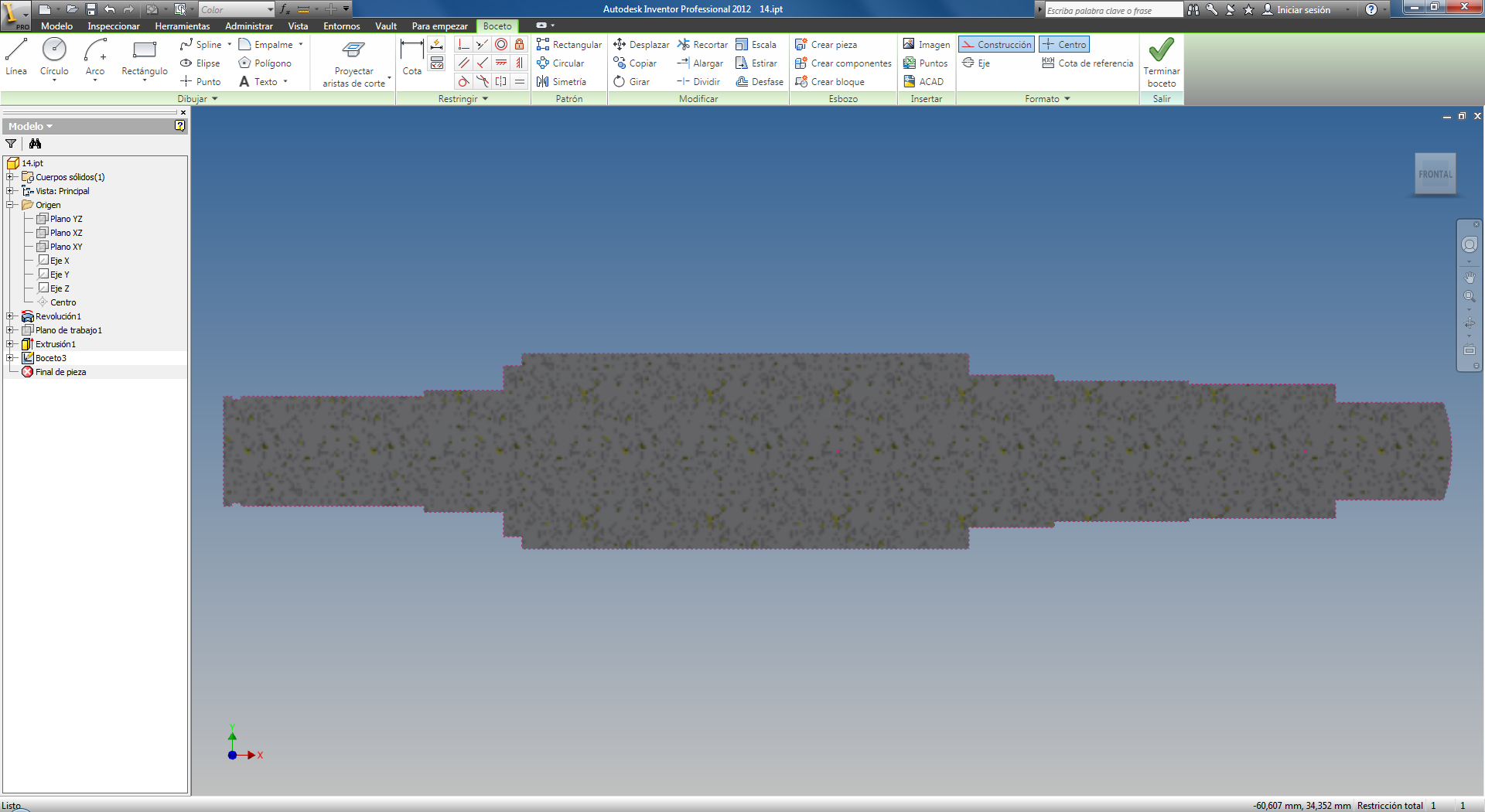1485x812 pixels.
Task: Switch to the Vista tab
Action: [x=298, y=26]
